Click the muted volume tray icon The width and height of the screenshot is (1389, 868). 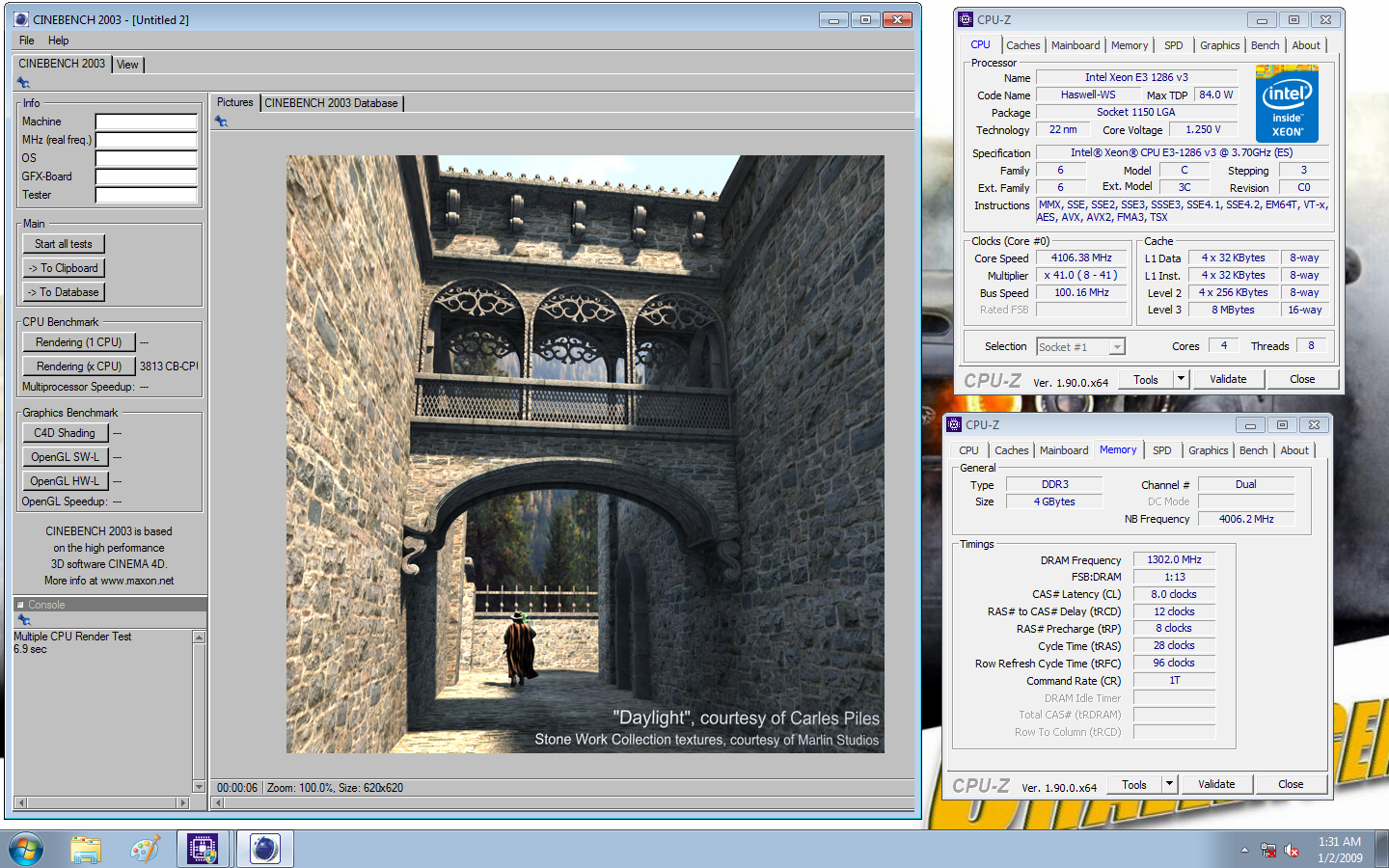(x=1293, y=851)
